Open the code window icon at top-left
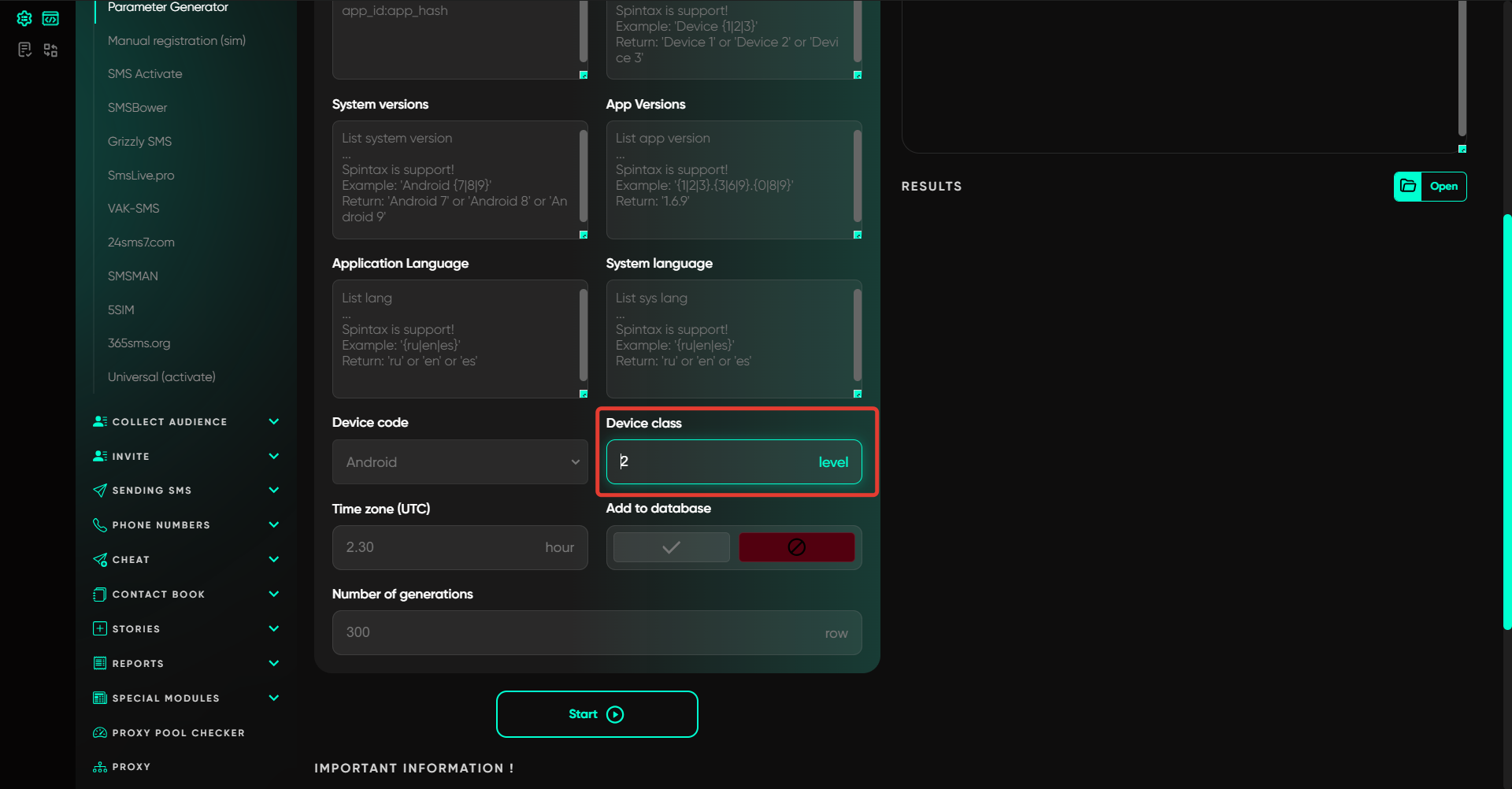 [50, 18]
